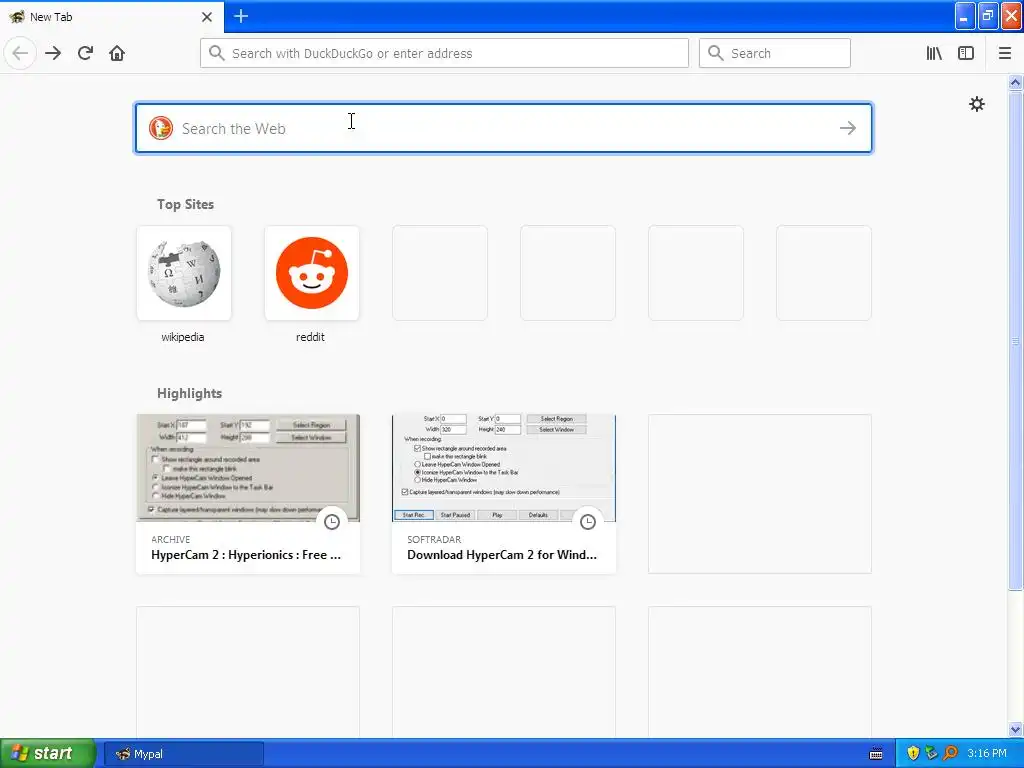Viewport: 1024px width, 768px height.
Task: Open the hamburger application menu
Action: (x=1005, y=53)
